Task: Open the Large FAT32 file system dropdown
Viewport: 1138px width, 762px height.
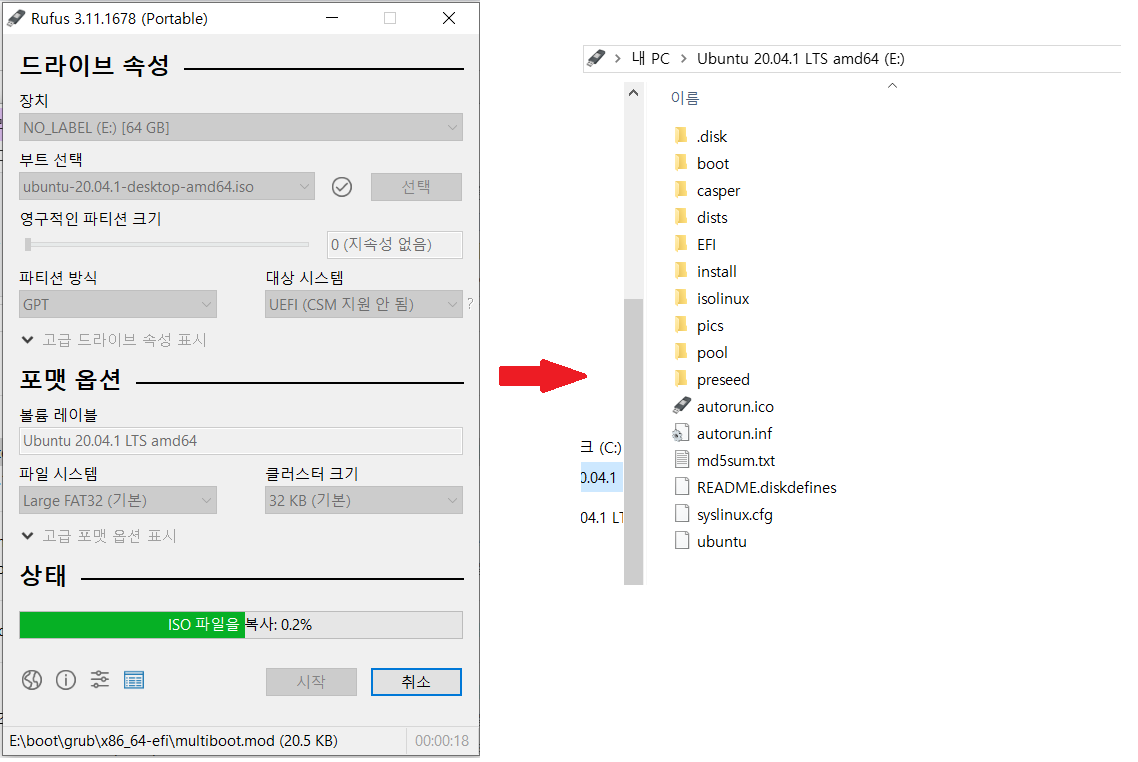Action: coord(118,500)
